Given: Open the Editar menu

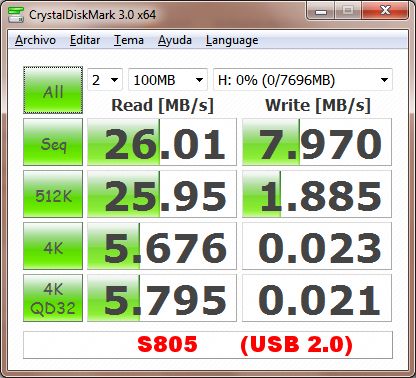Looking at the screenshot, I should [x=85, y=40].
